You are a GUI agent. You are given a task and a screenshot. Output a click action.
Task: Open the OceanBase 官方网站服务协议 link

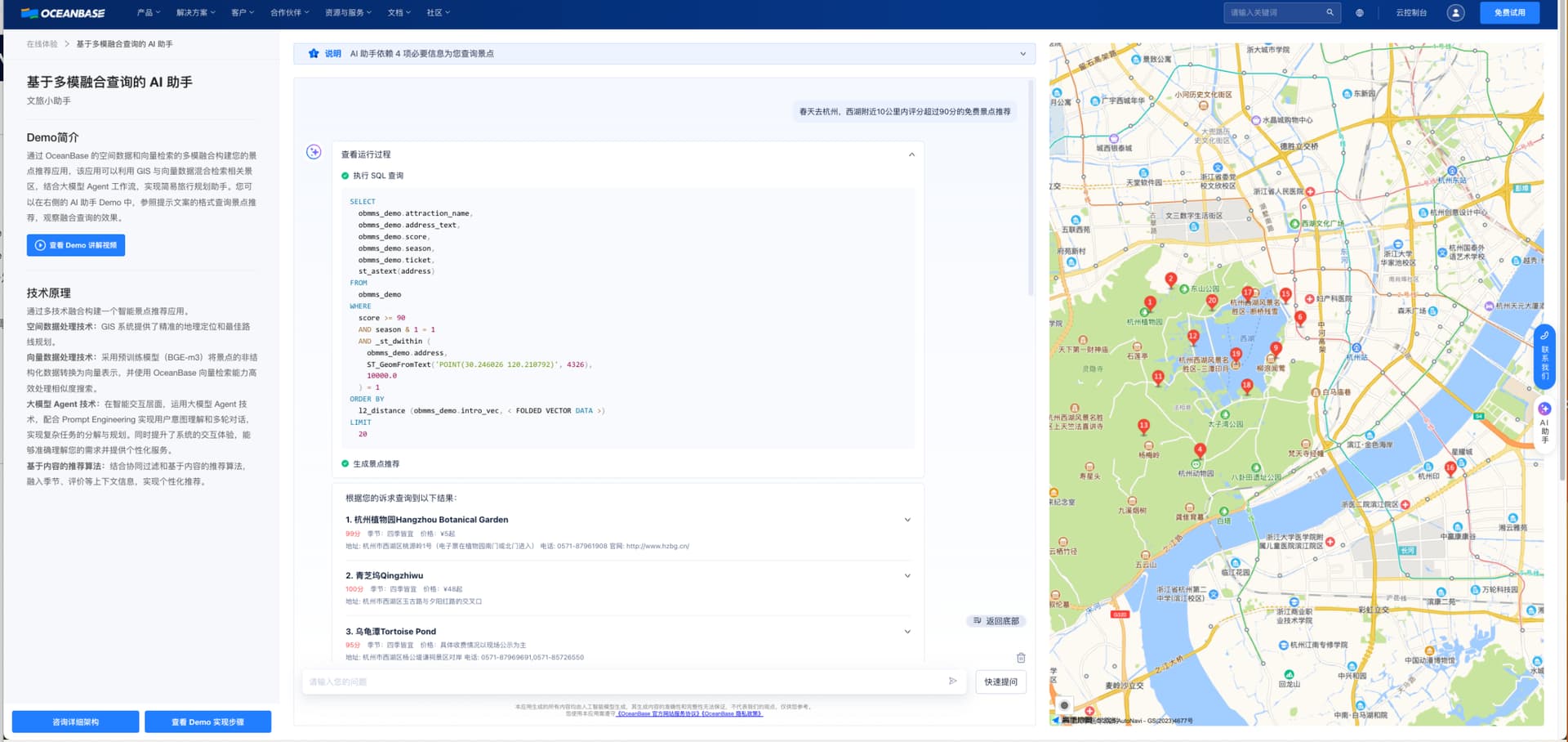pyautogui.click(x=657, y=713)
